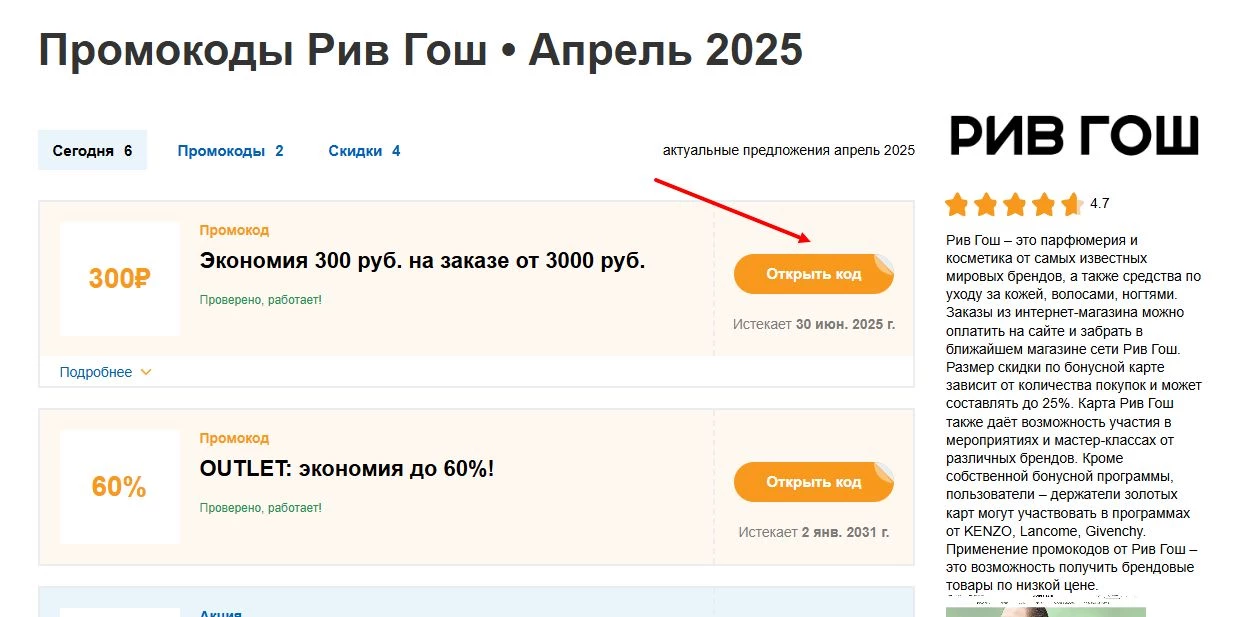Select the third rating star
This screenshot has height=617, width=1251.
1015,205
